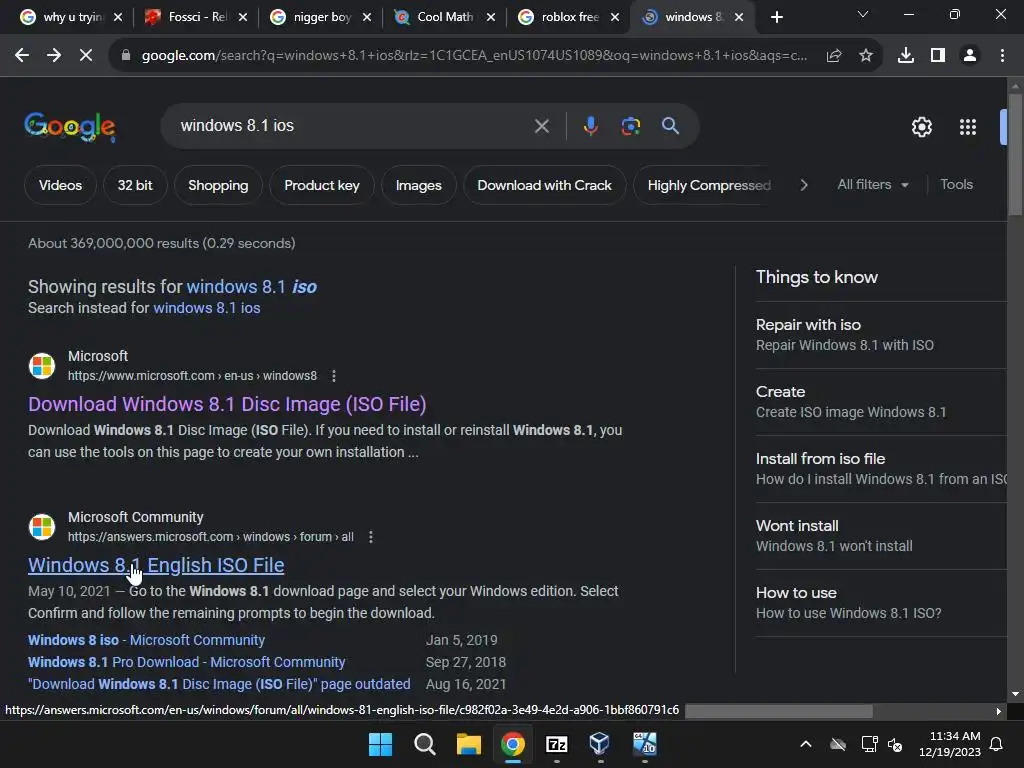The width and height of the screenshot is (1024, 768).
Task: Open the "page outdated" sub-result link
Action: [219, 684]
